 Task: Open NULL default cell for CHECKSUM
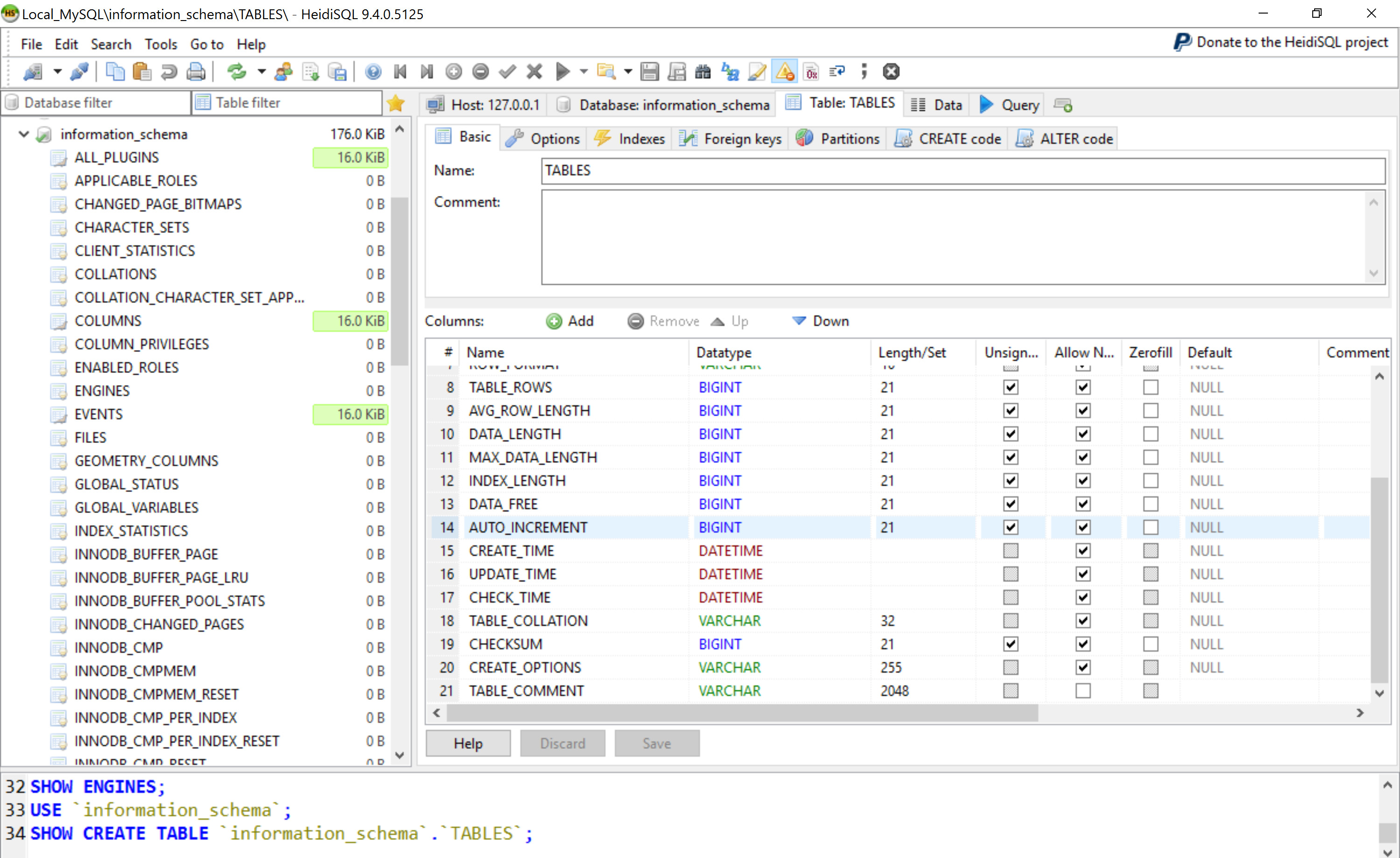1250,644
